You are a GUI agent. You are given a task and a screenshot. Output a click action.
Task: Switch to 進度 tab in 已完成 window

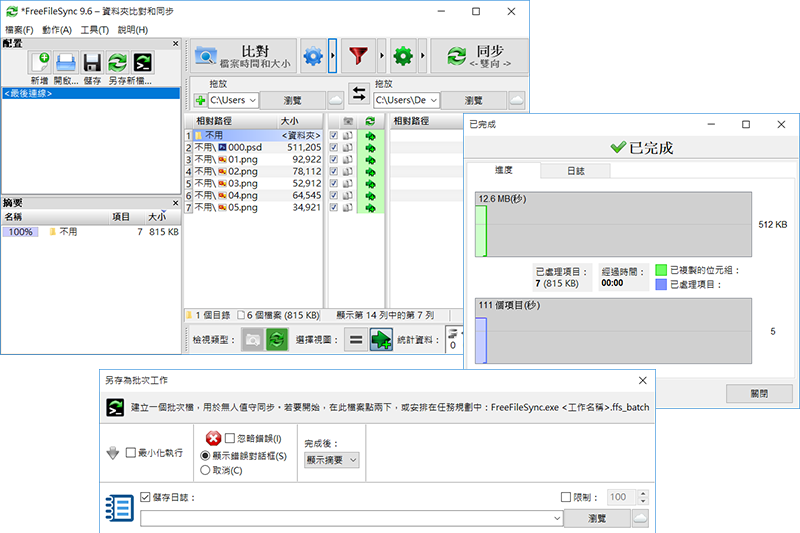click(x=504, y=170)
